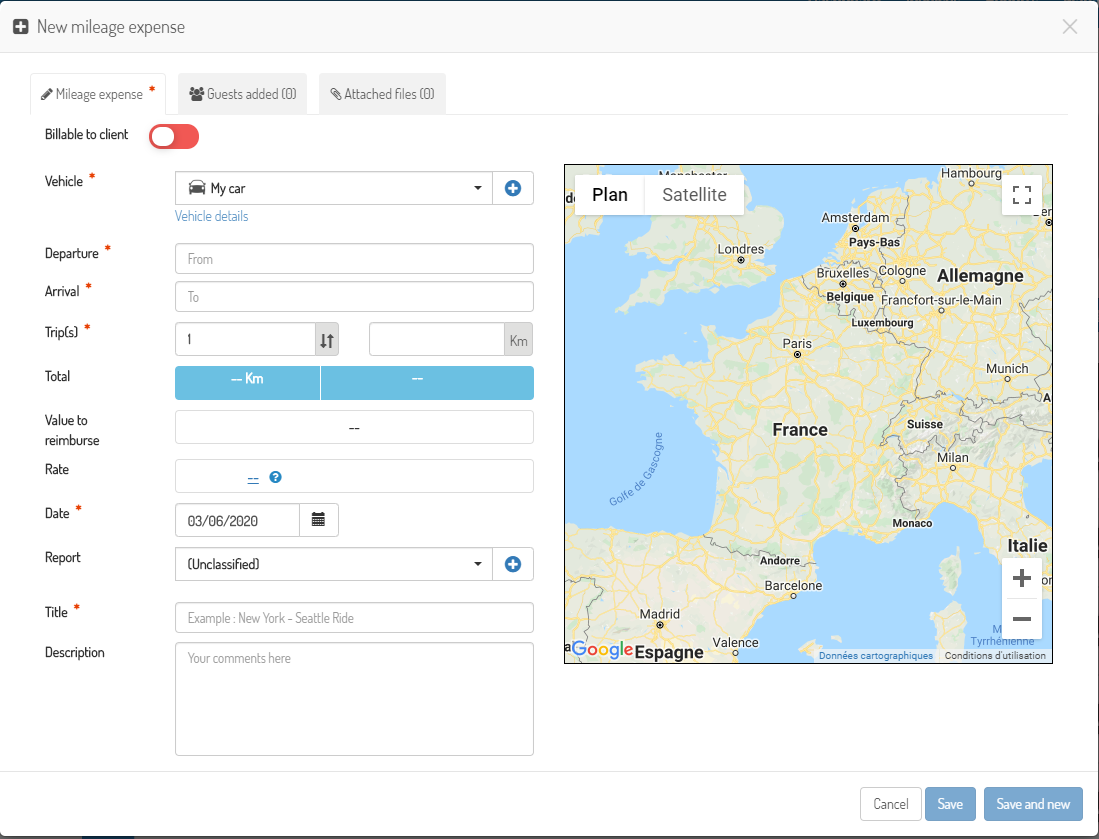Image resolution: width=1099 pixels, height=839 pixels.
Task: Click Golfe de Gascogne label on map
Action: coord(636,469)
